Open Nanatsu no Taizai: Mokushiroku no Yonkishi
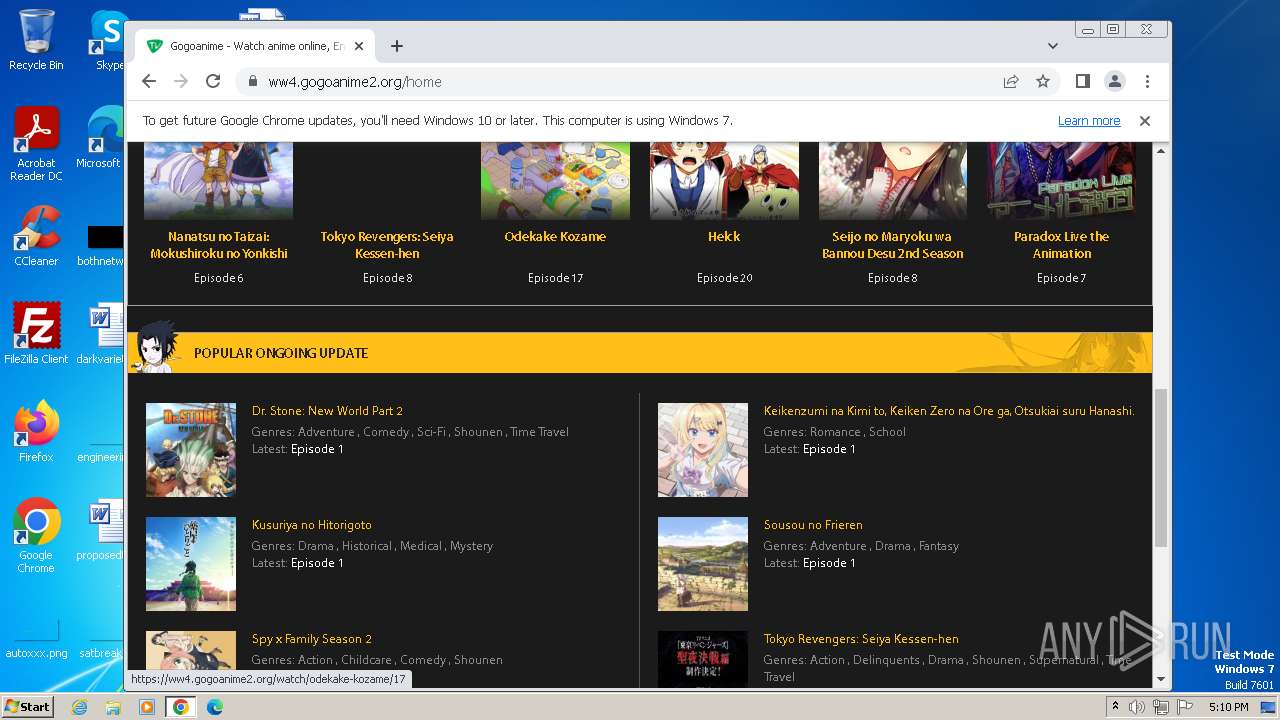The width and height of the screenshot is (1280, 720). tap(219, 245)
